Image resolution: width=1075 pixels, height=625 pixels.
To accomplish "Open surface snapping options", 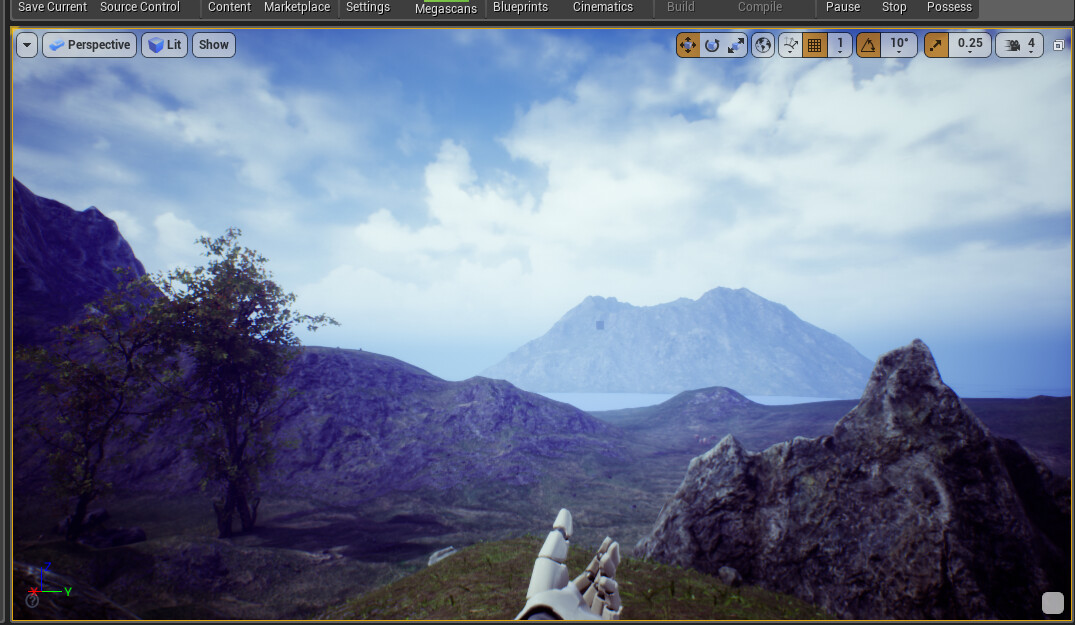I will point(790,45).
